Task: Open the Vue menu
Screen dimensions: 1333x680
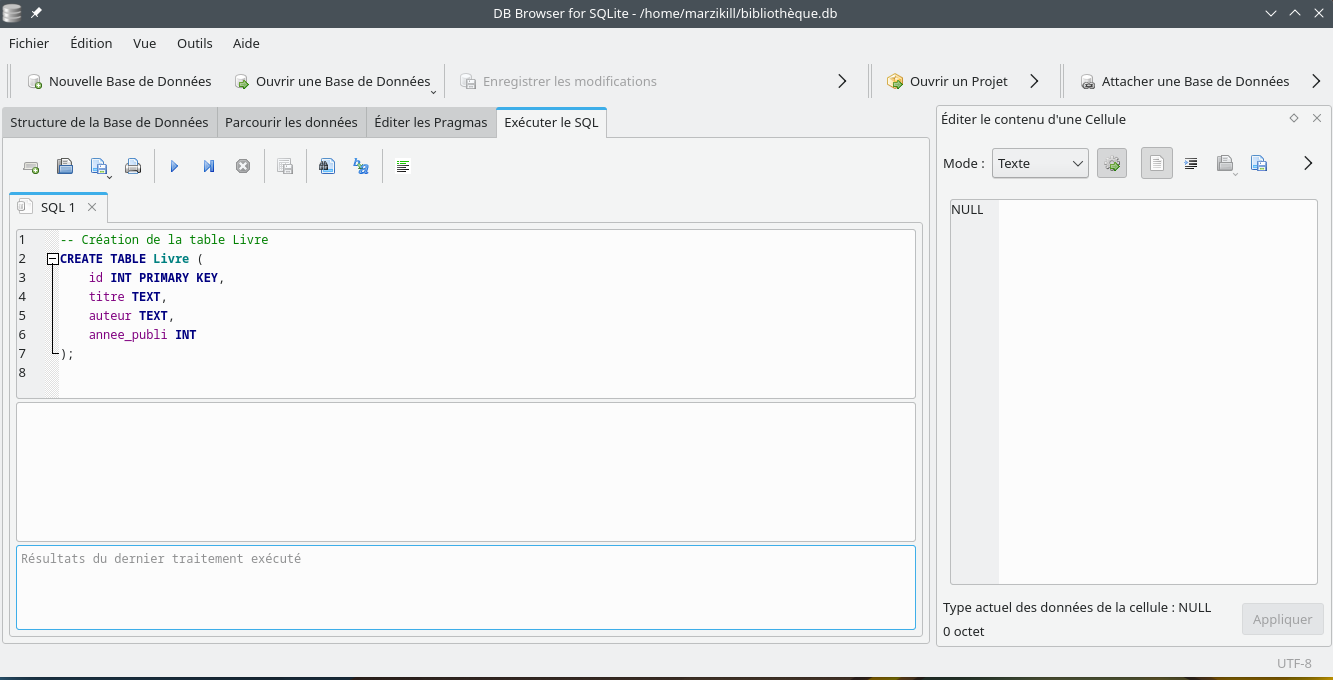Action: point(145,43)
